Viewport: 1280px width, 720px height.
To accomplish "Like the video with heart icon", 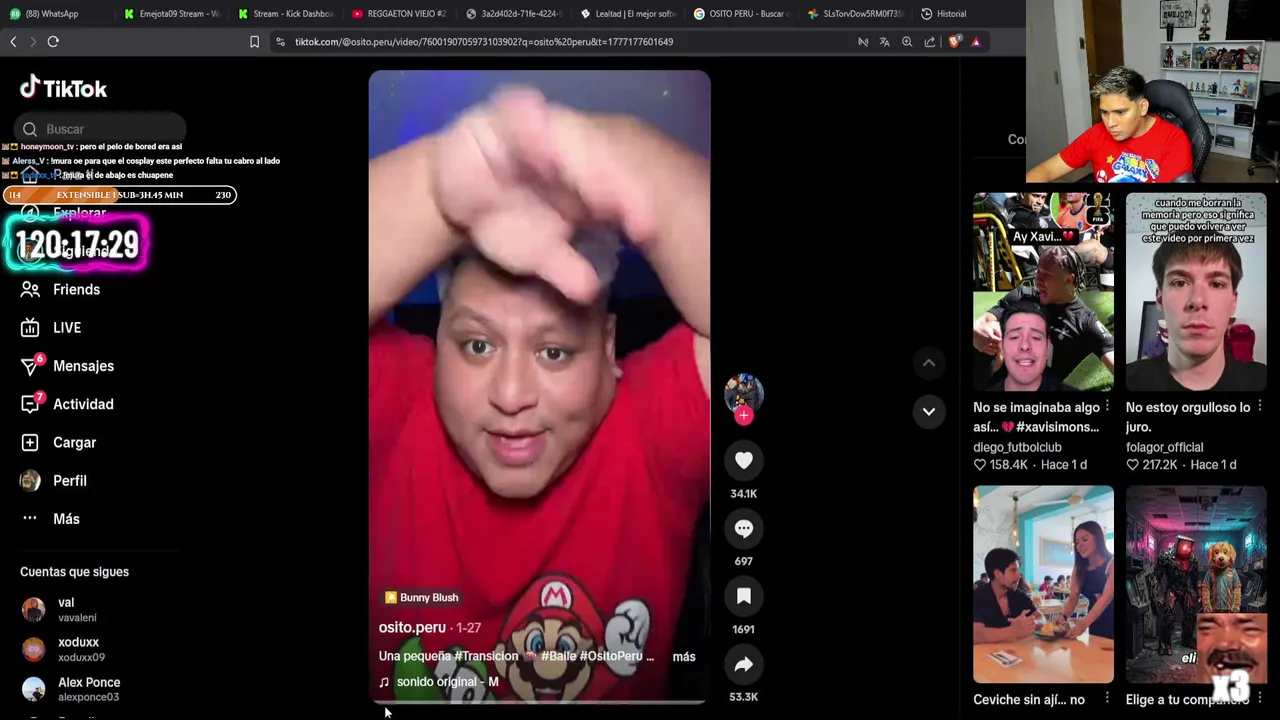I will 743,460.
